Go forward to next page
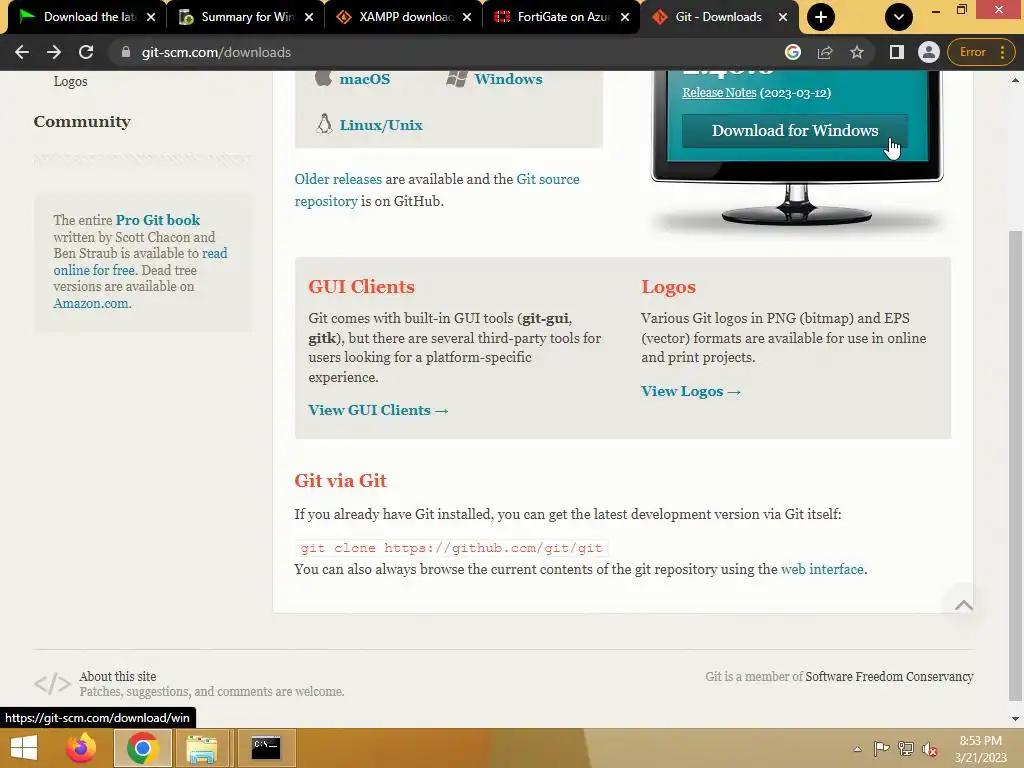1024x768 pixels. point(54,52)
